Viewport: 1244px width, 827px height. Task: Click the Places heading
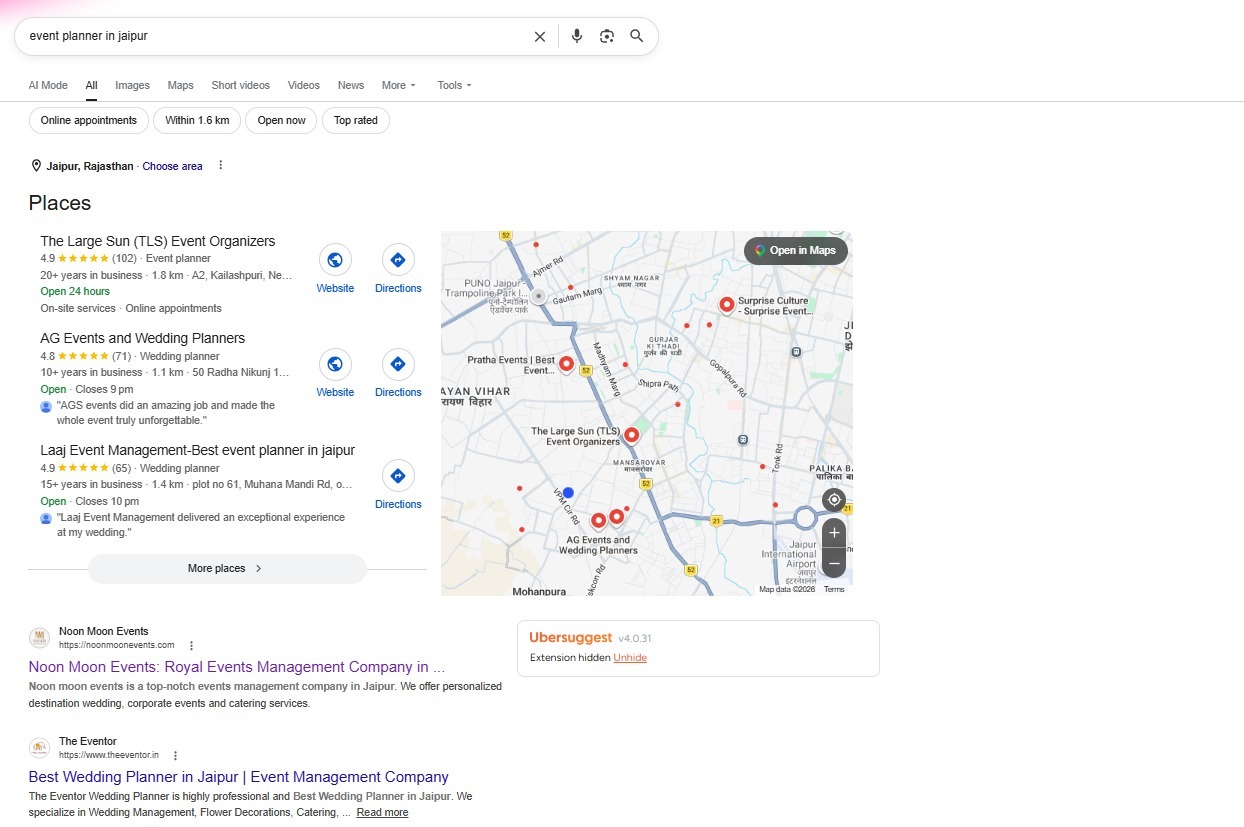pos(60,203)
